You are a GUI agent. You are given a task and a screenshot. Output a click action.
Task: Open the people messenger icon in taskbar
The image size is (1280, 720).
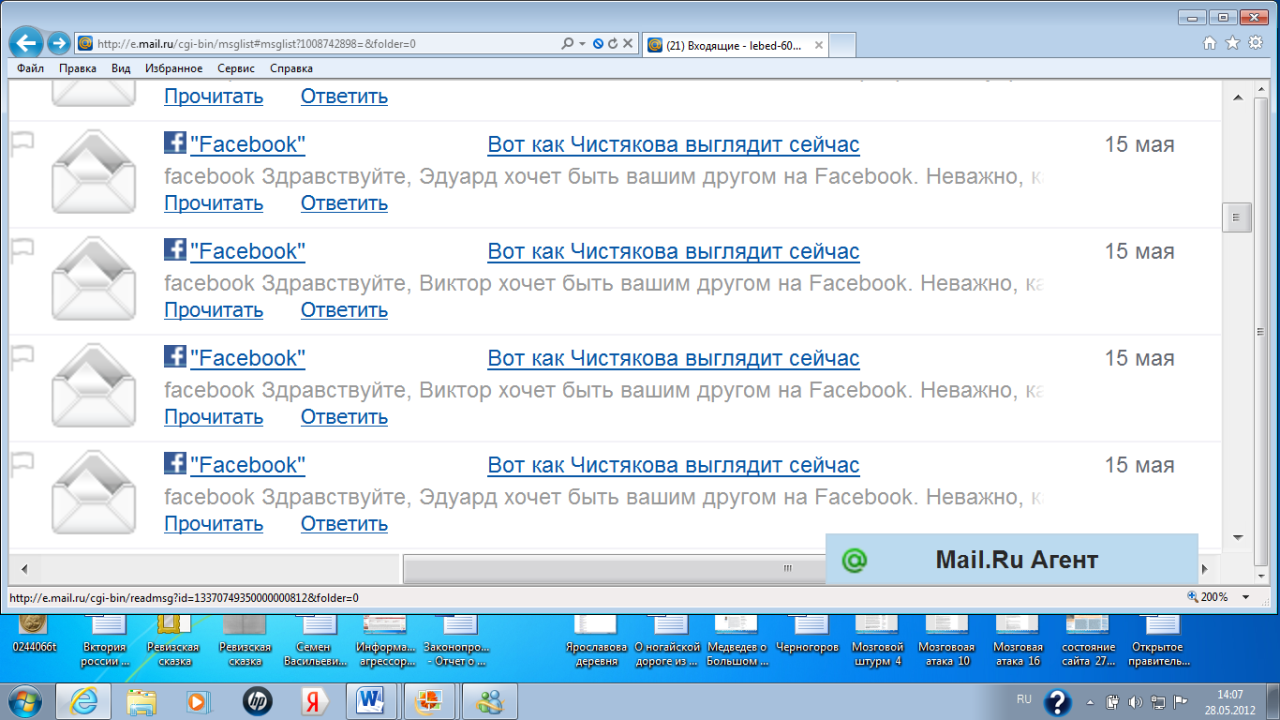(489, 701)
